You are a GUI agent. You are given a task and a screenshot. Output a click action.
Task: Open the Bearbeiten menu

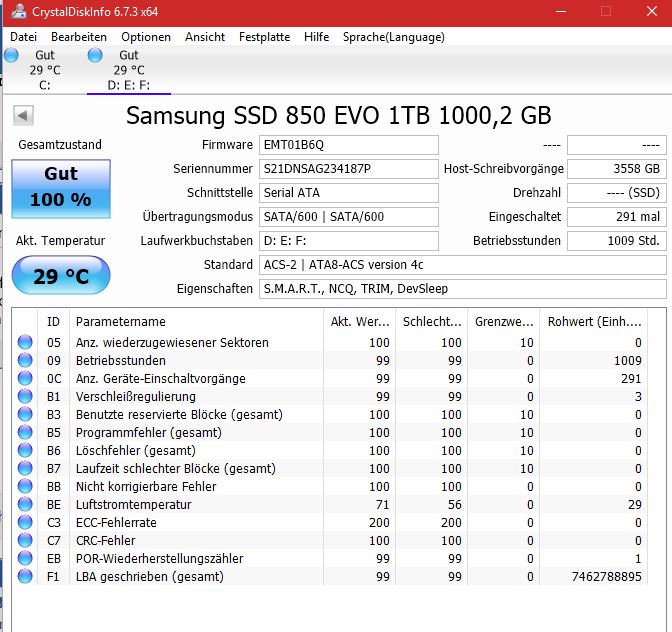(x=79, y=37)
